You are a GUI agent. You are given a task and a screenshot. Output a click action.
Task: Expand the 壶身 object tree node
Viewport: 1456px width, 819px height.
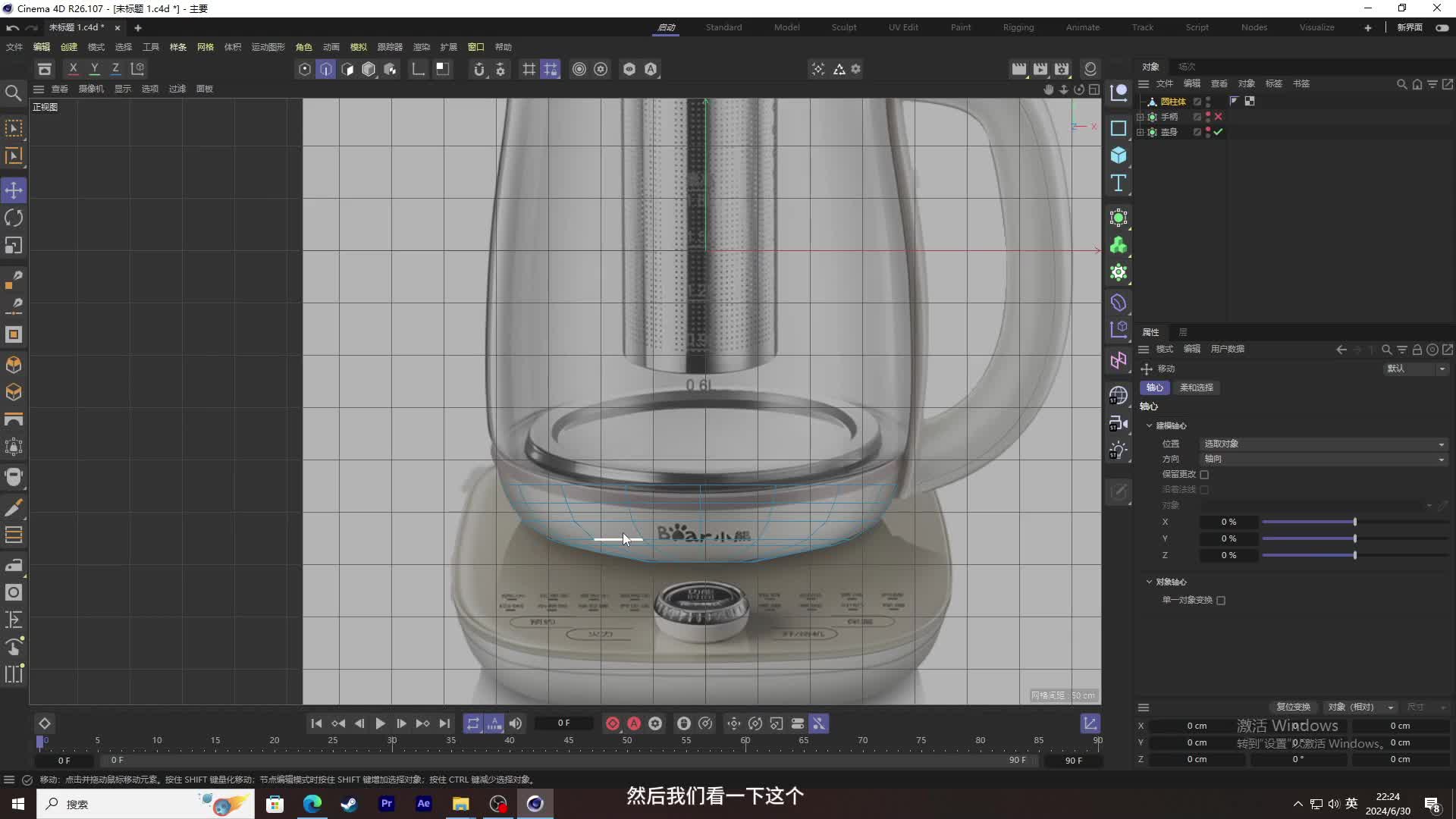click(x=1140, y=132)
